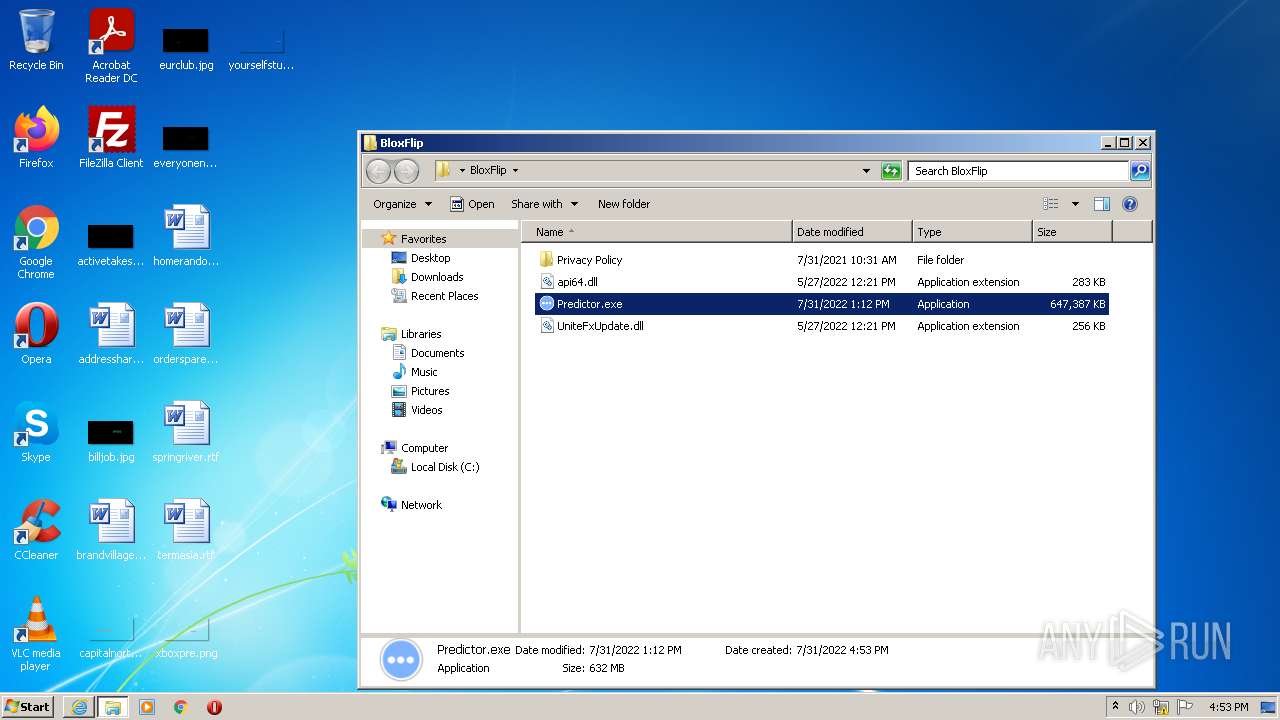This screenshot has height=720, width=1280.
Task: Open FileZilla Client shortcut
Action: pyautogui.click(x=111, y=137)
